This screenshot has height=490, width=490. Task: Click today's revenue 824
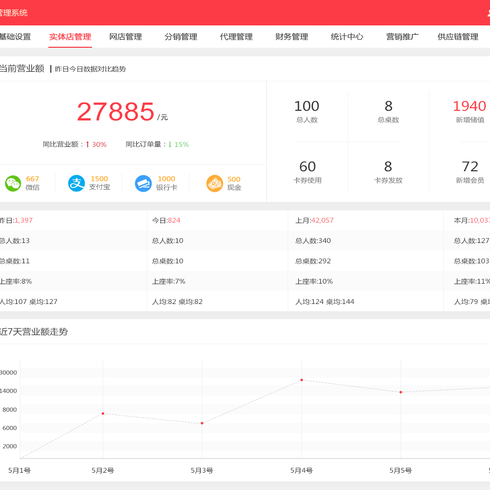coord(174,220)
